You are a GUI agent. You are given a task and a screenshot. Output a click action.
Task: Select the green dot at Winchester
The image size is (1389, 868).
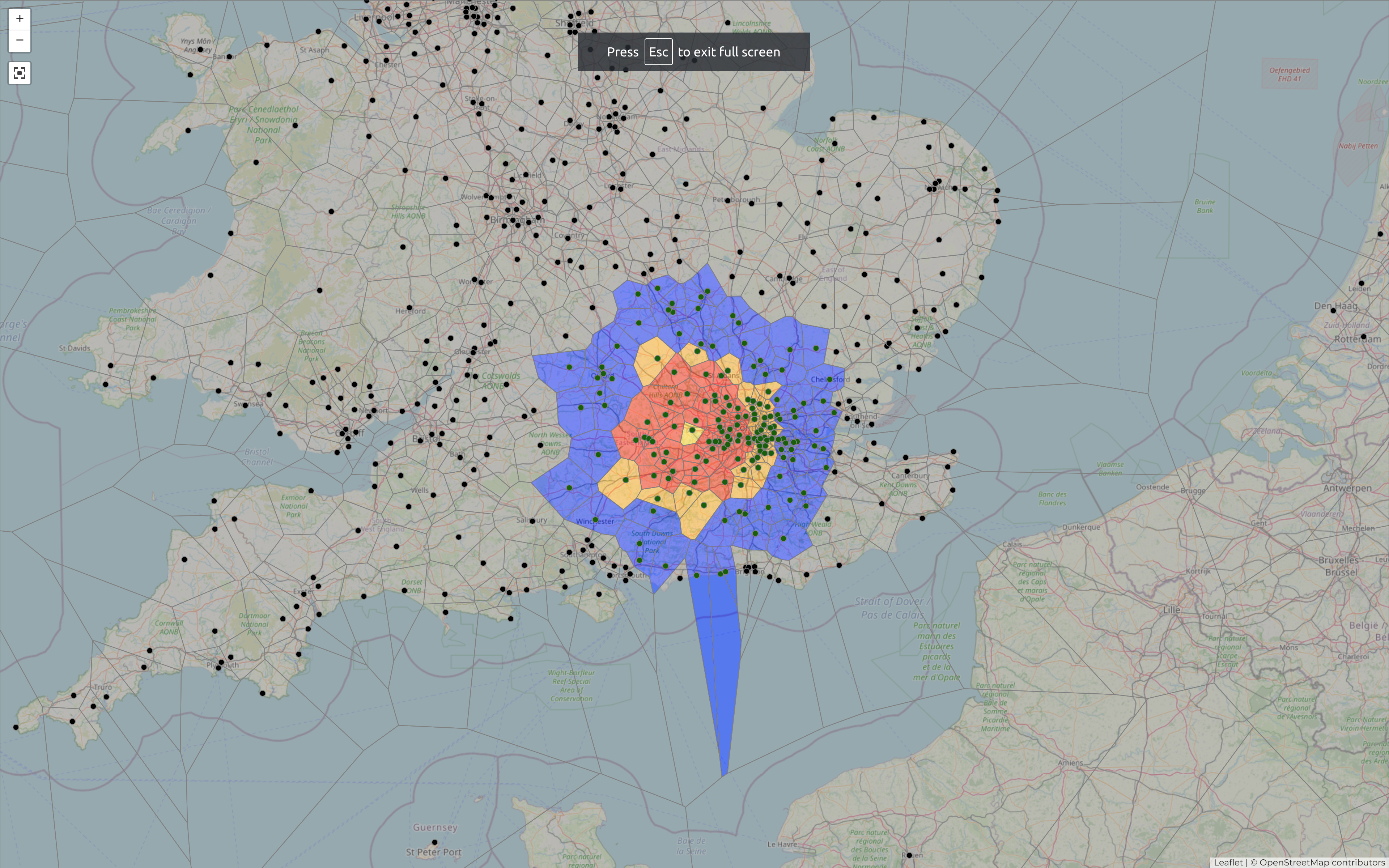click(595, 520)
